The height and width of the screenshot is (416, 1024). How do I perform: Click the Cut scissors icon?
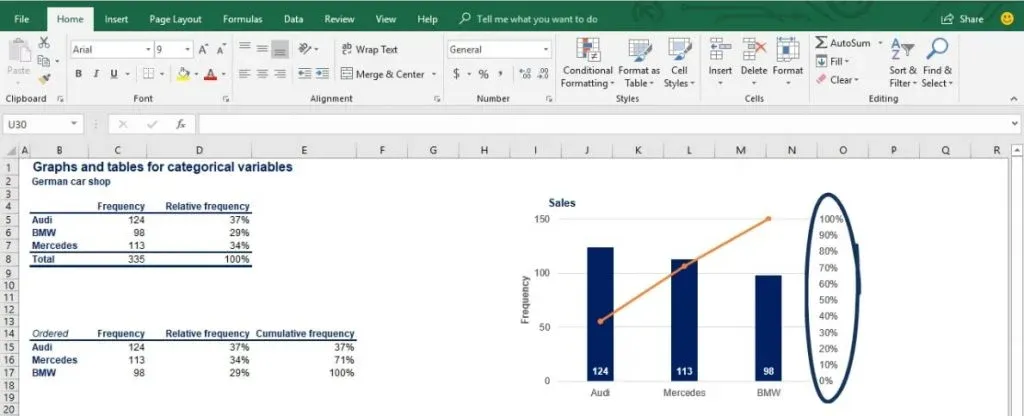pyautogui.click(x=44, y=43)
